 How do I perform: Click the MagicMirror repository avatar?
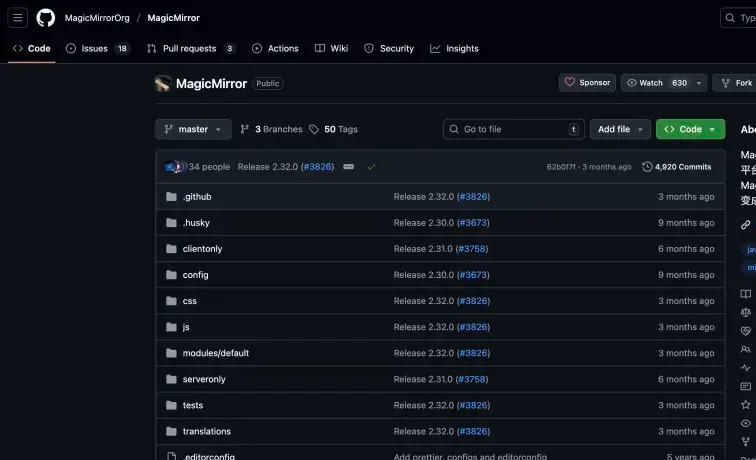tap(163, 84)
